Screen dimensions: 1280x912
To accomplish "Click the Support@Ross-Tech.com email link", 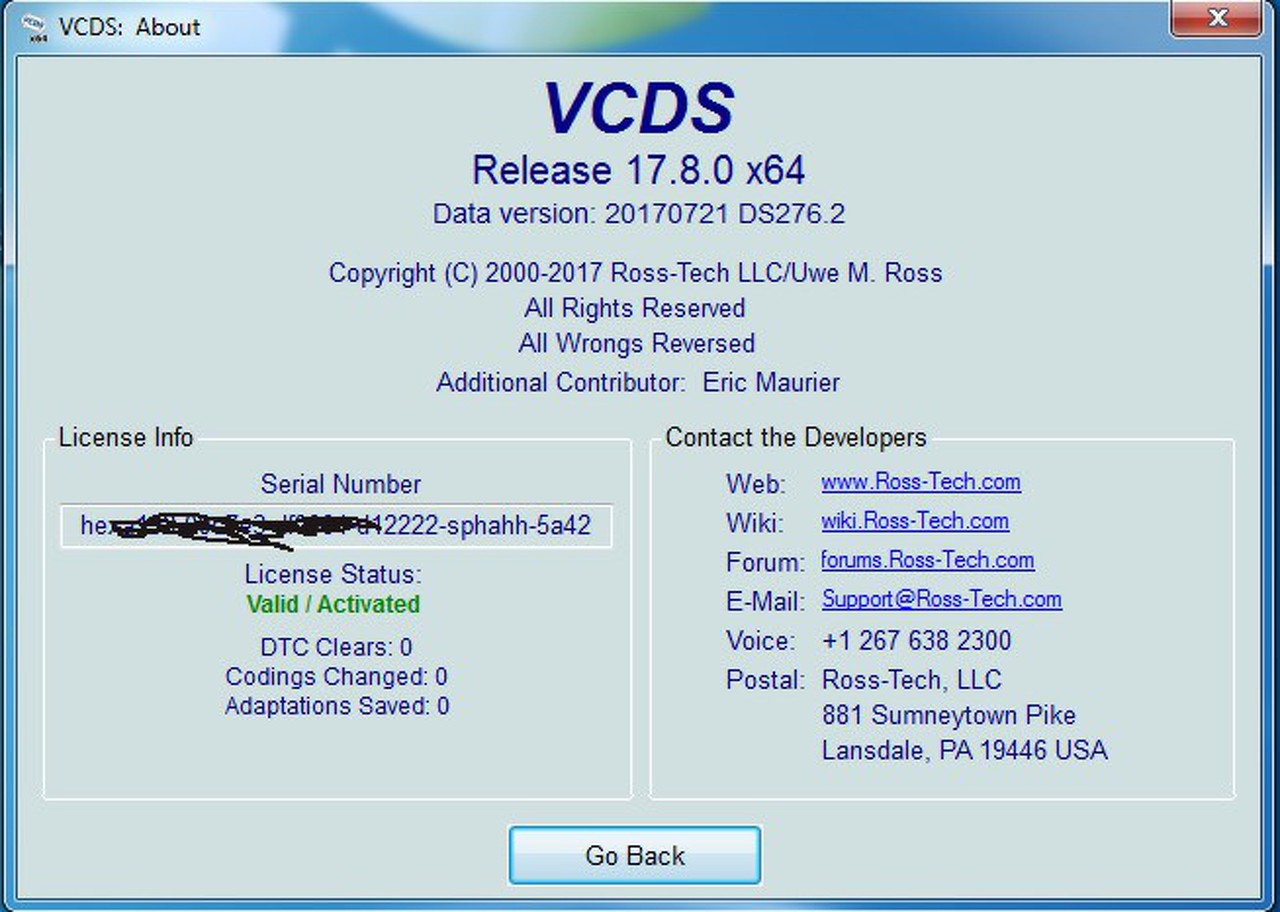I will 942,599.
